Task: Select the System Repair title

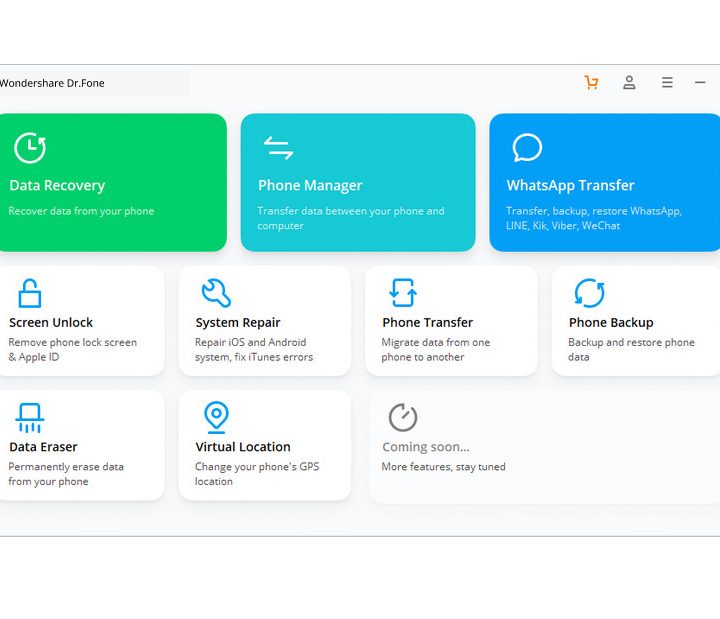Action: point(238,323)
